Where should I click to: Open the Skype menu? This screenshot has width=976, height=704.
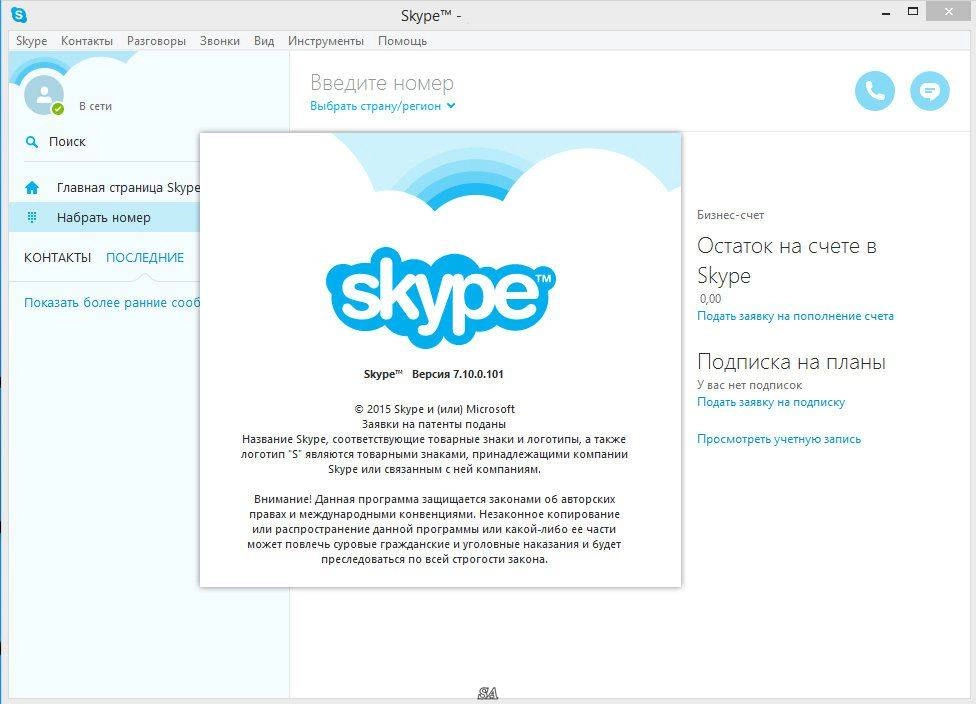[31, 41]
